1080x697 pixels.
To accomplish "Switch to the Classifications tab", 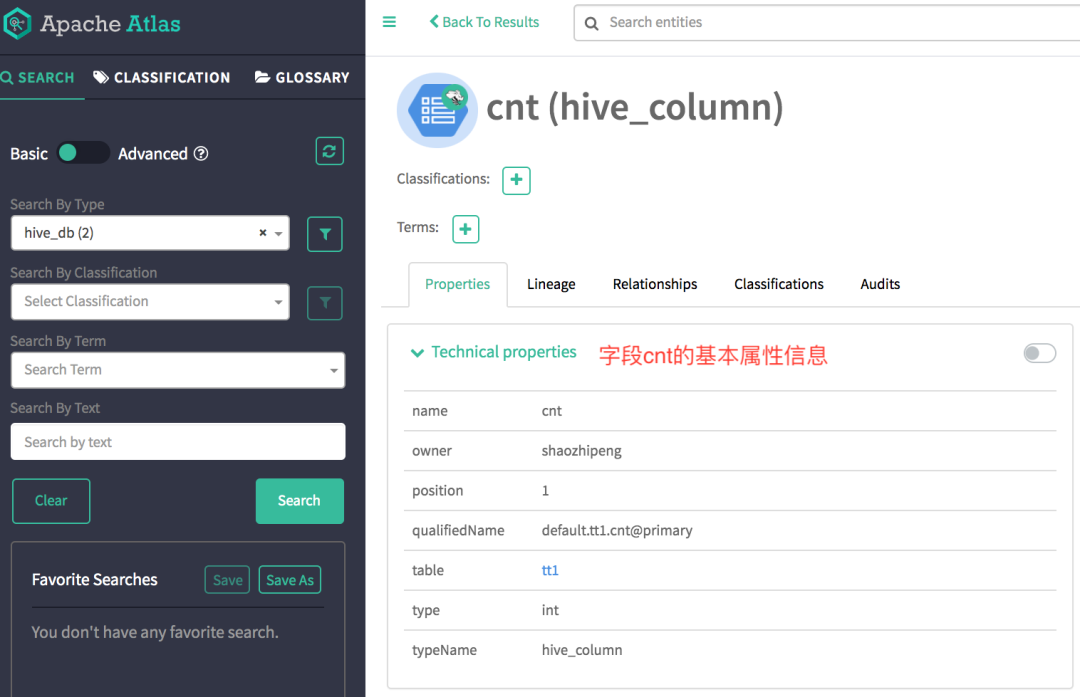I will 779,284.
